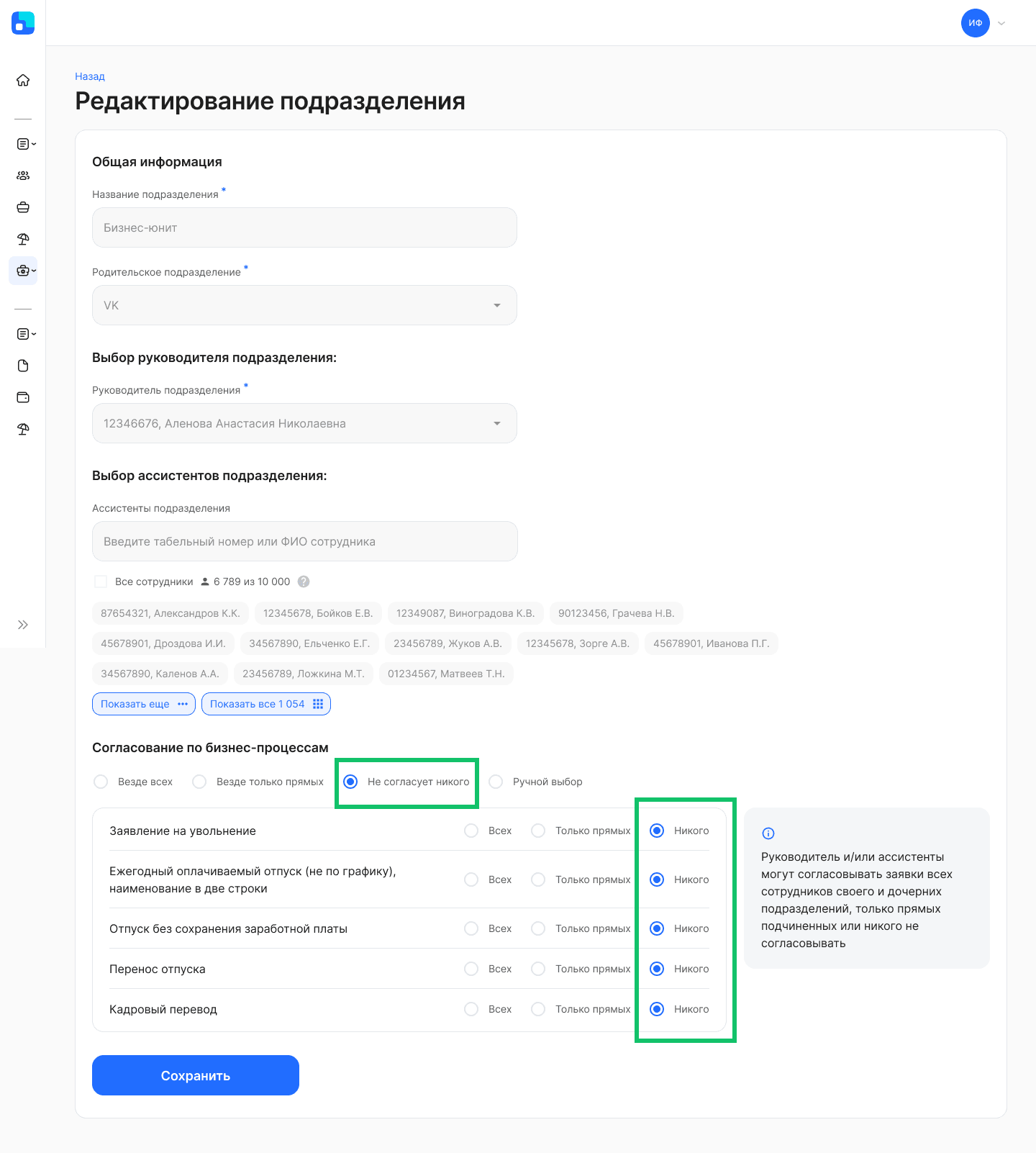Click the people group sidebar icon
Viewport: 1036px width, 1153px height.
23,176
